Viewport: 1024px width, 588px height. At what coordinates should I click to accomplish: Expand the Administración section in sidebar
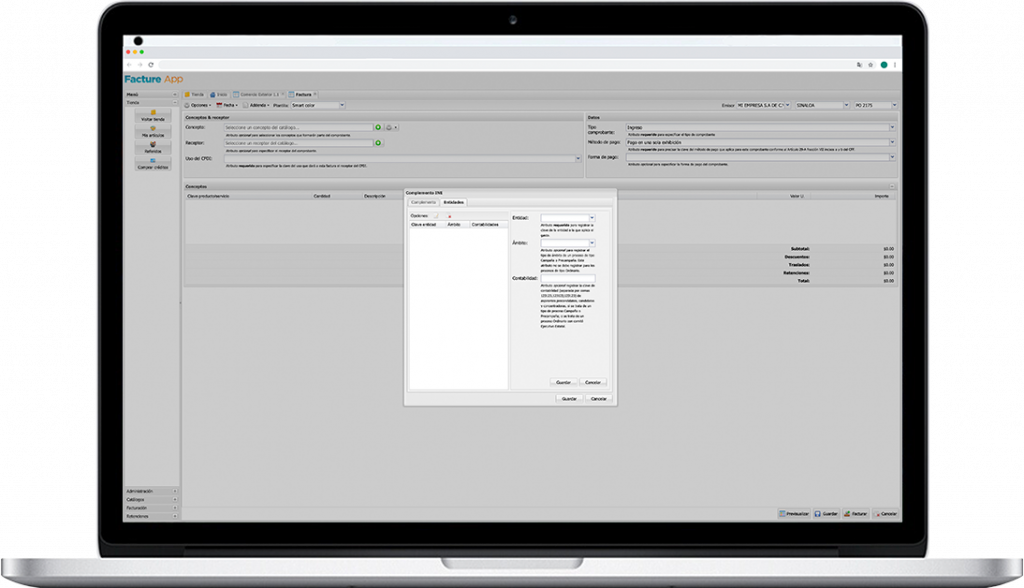coord(150,492)
